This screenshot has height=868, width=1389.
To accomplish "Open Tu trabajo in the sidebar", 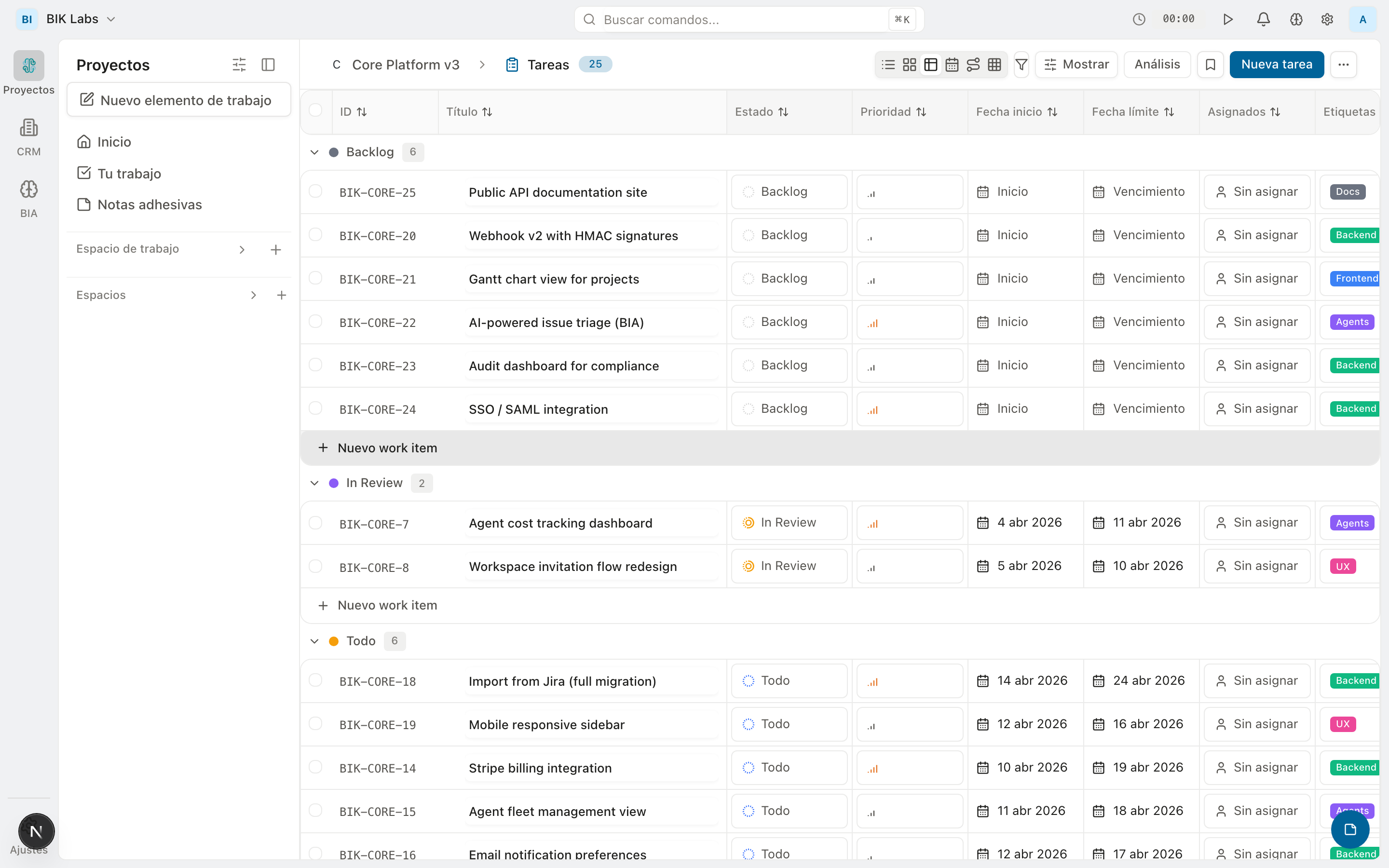I will [x=129, y=174].
